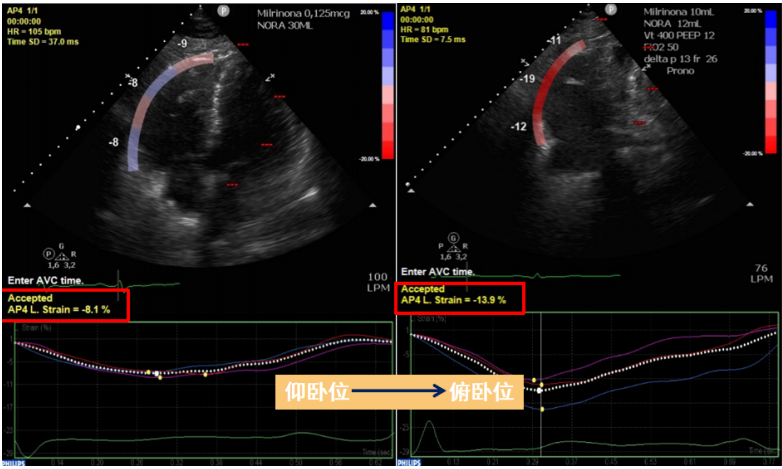Select the G/P/R triangle orientation icon in the 105 bpm panel
782x469 pixels.
coord(60,255)
